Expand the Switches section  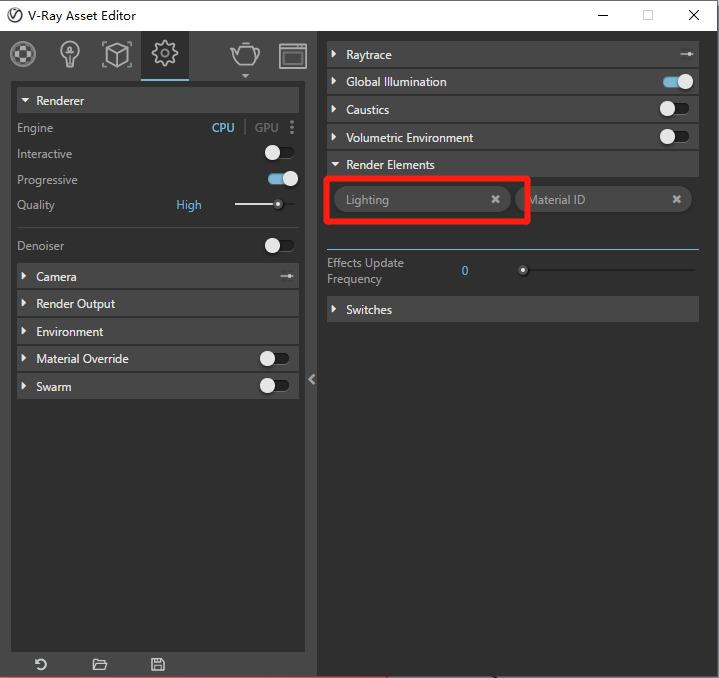[x=513, y=309]
